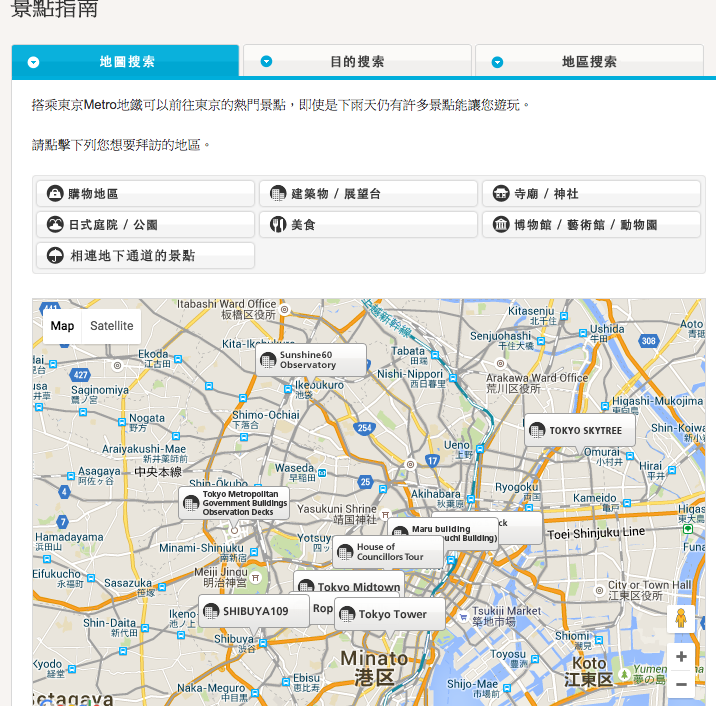Open the 地區搜索 tab
The width and height of the screenshot is (716, 706).
coord(589,61)
